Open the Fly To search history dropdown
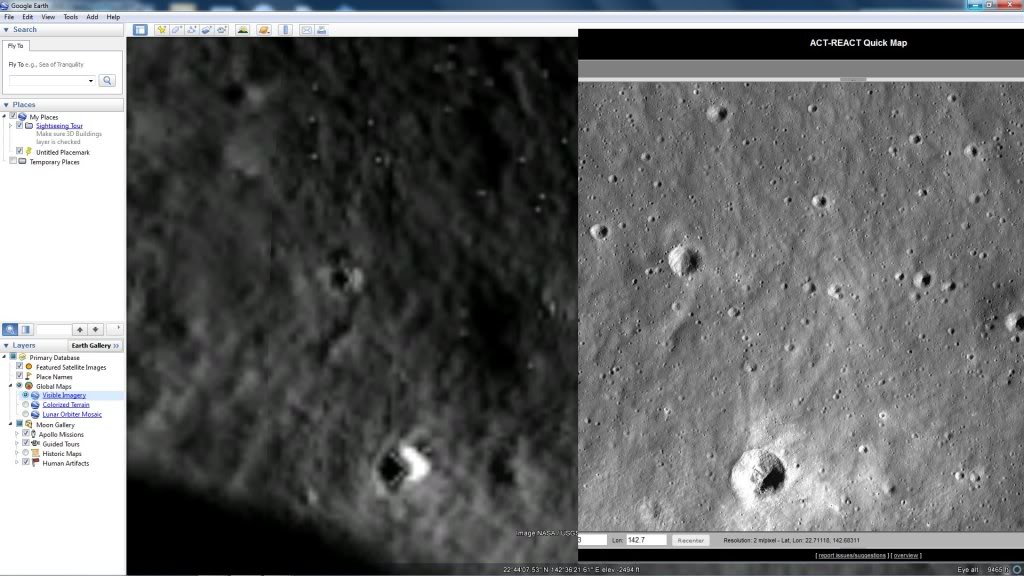 pos(91,81)
